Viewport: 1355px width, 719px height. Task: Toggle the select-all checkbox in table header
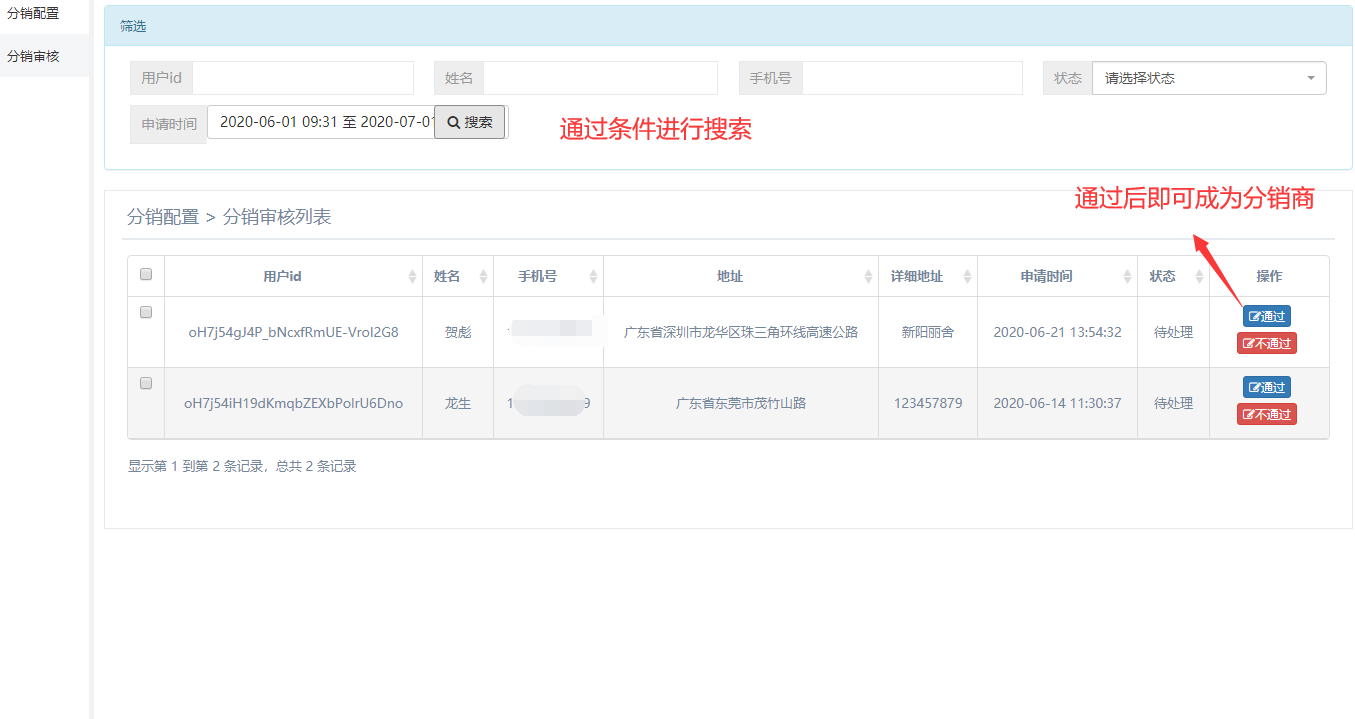(x=146, y=274)
